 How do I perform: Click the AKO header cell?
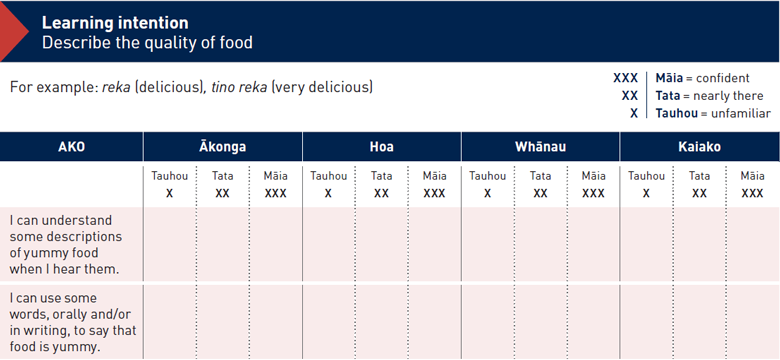pos(72,147)
